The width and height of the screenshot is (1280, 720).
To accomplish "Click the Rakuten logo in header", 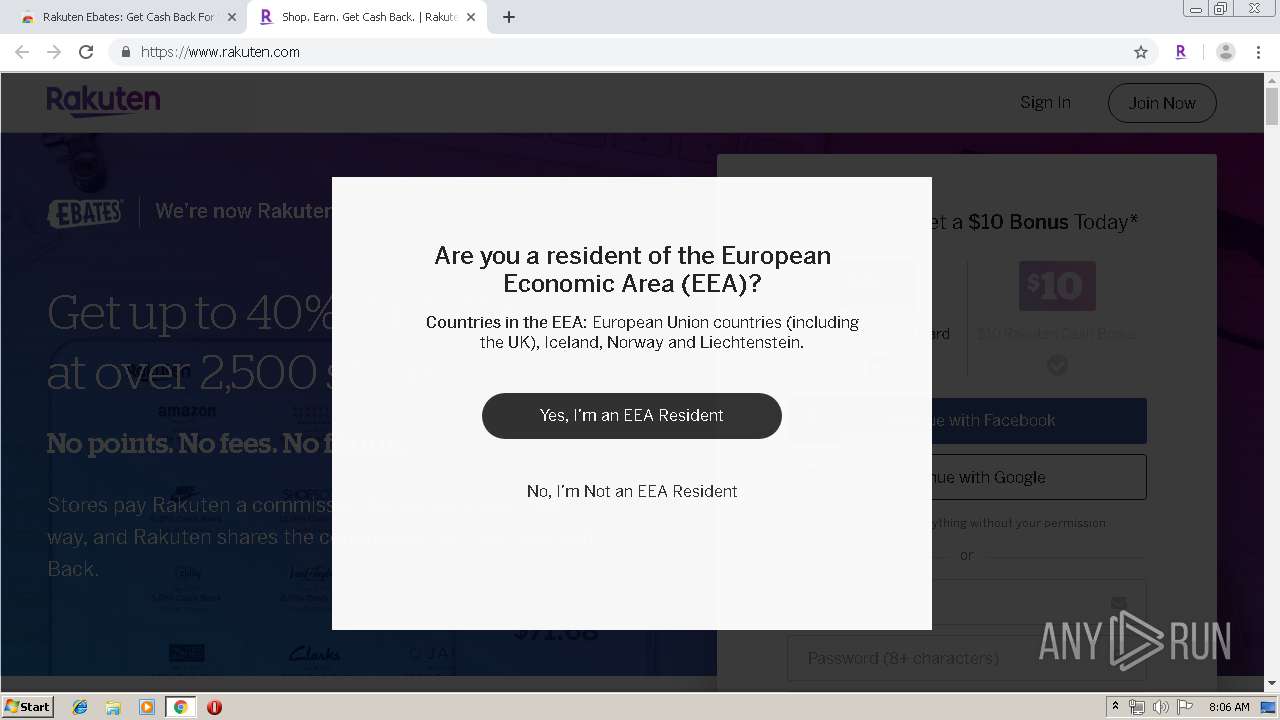I will click(103, 101).
